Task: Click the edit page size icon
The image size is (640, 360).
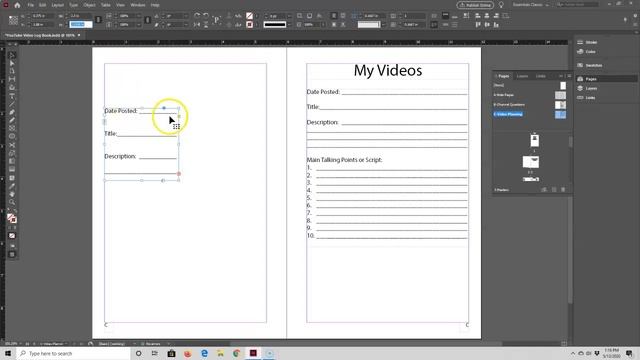Action: click(x=544, y=190)
